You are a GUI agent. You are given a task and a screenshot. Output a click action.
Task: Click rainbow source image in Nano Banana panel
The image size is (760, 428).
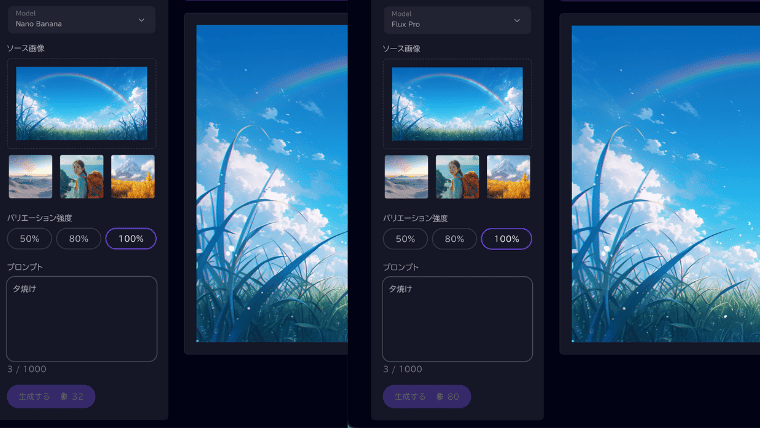pos(81,103)
